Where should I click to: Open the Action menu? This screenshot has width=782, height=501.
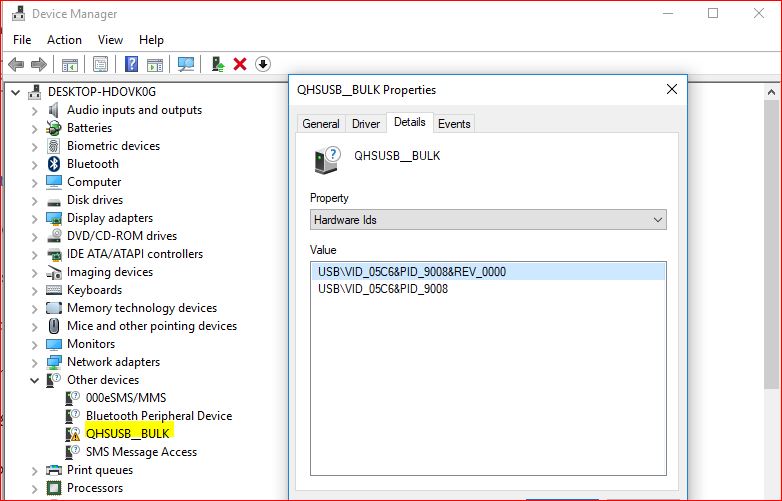coord(64,39)
